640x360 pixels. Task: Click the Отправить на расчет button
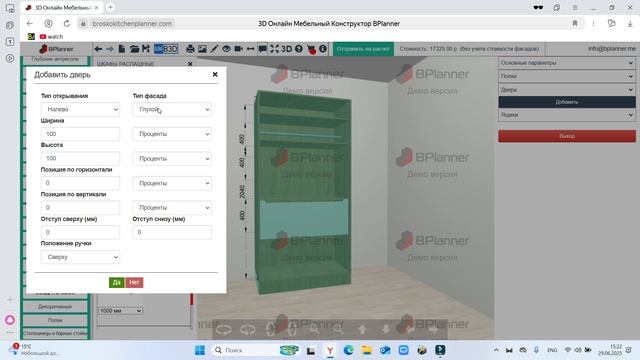tap(363, 49)
